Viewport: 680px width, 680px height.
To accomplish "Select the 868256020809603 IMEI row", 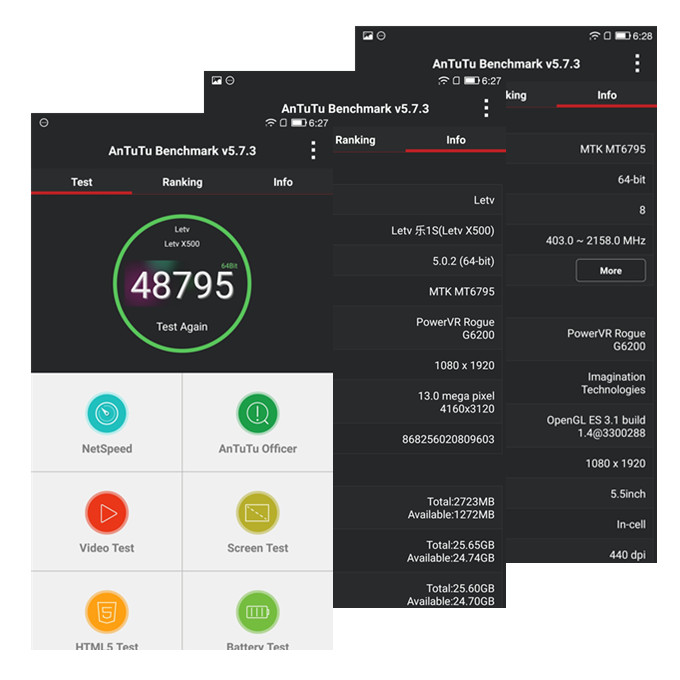I will point(418,439).
